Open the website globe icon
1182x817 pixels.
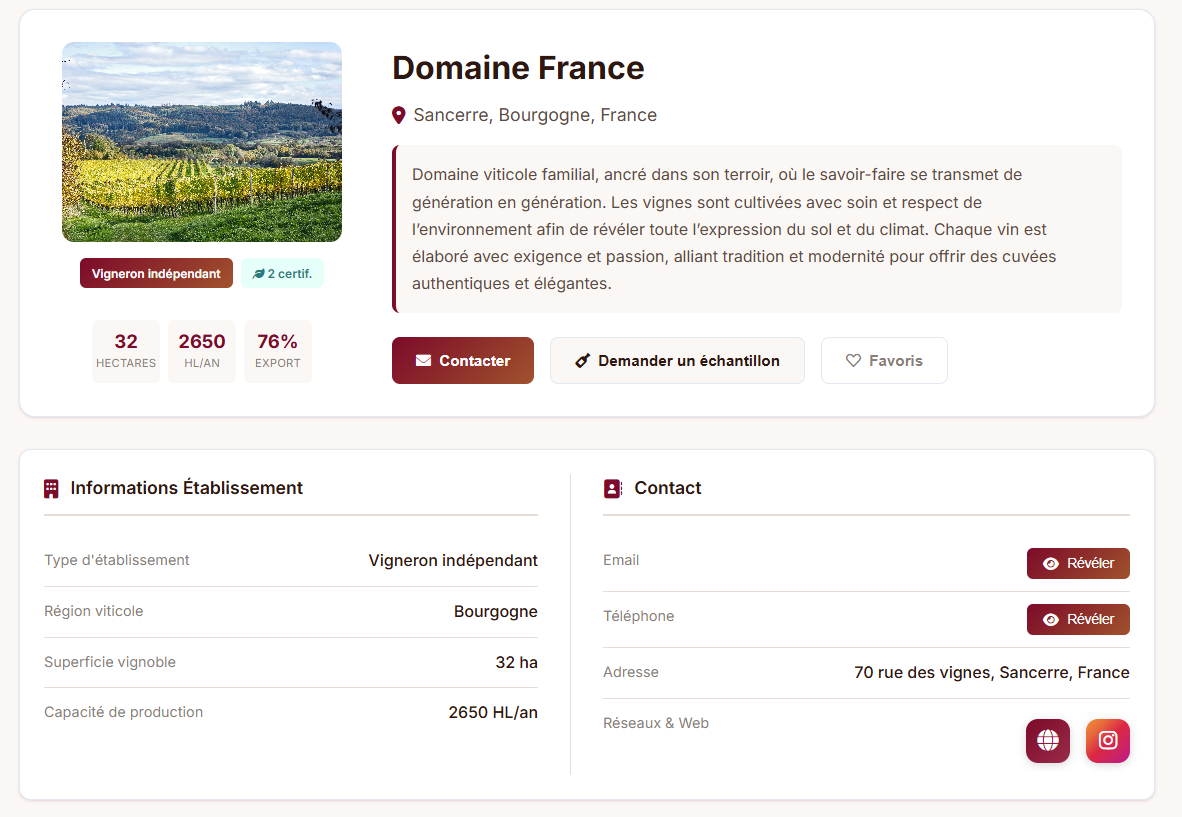[x=1047, y=741]
